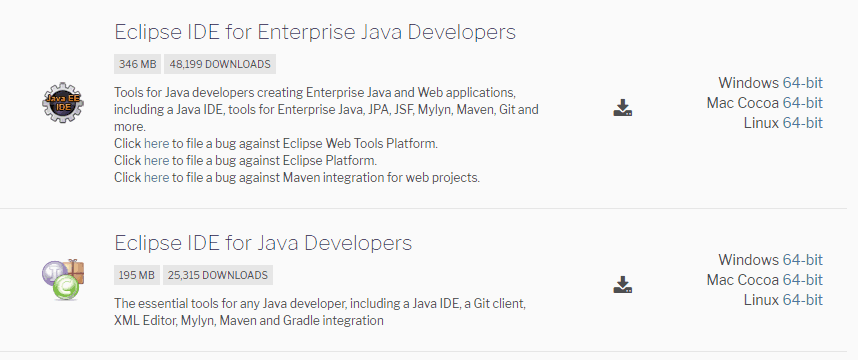Click 'here' to file Eclipse Platform bug
Image resolution: width=858 pixels, height=360 pixels.
[x=156, y=161]
